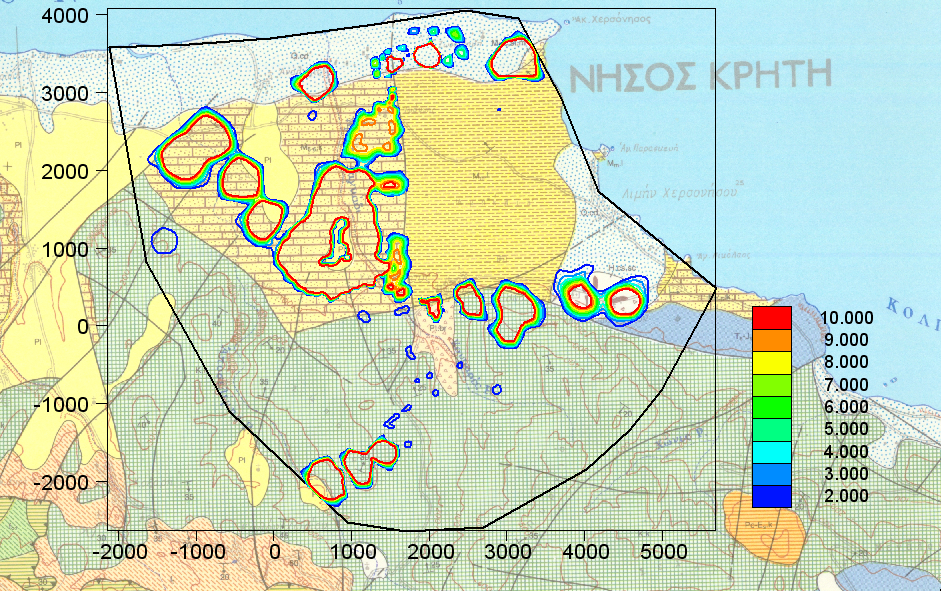The image size is (941, 591).
Task: Click the vertical axis label "4000"
Action: coord(65,16)
